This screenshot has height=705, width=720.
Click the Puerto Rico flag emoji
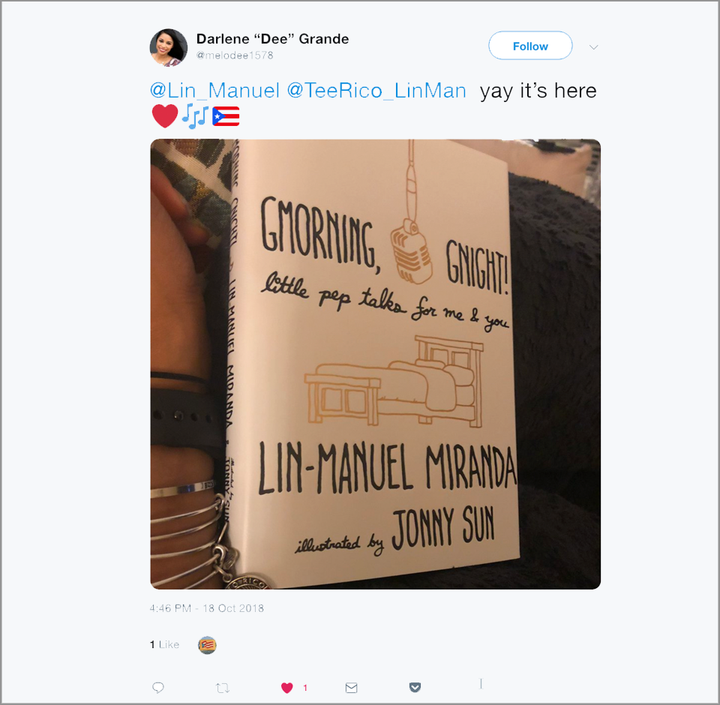(x=226, y=116)
